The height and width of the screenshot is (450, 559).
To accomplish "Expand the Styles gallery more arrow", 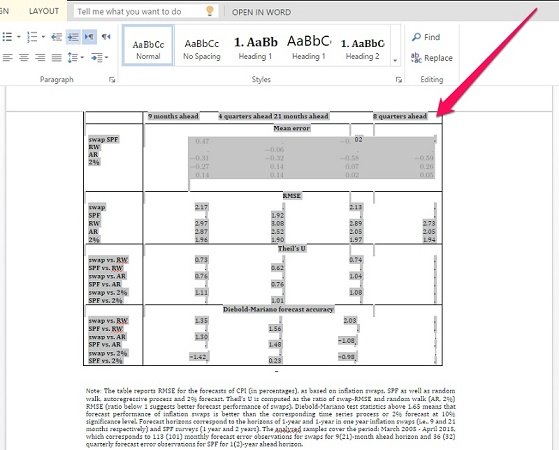I will pyautogui.click(x=395, y=60).
